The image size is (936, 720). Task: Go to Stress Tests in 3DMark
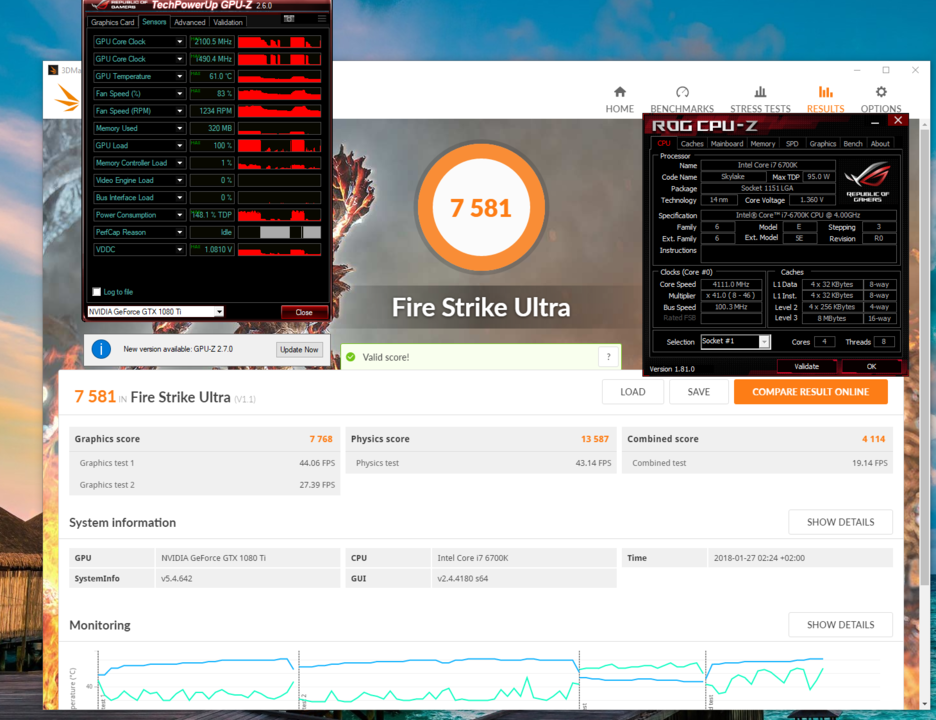click(760, 99)
